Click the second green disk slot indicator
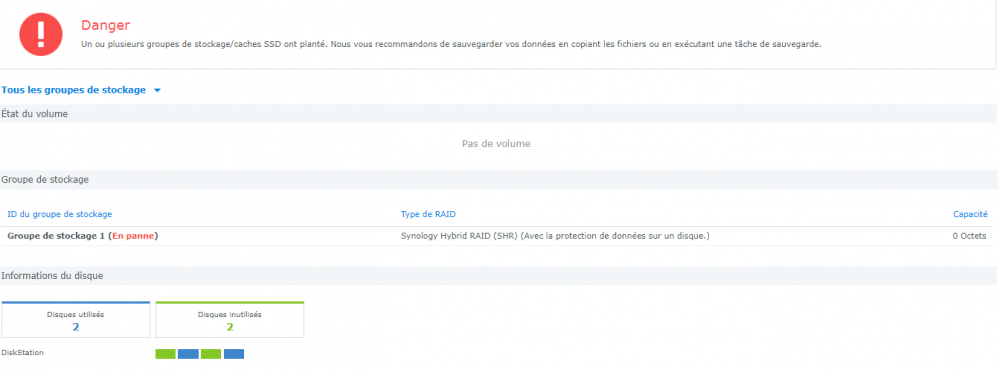Image resolution: width=1000 pixels, height=373 pixels. click(211, 354)
